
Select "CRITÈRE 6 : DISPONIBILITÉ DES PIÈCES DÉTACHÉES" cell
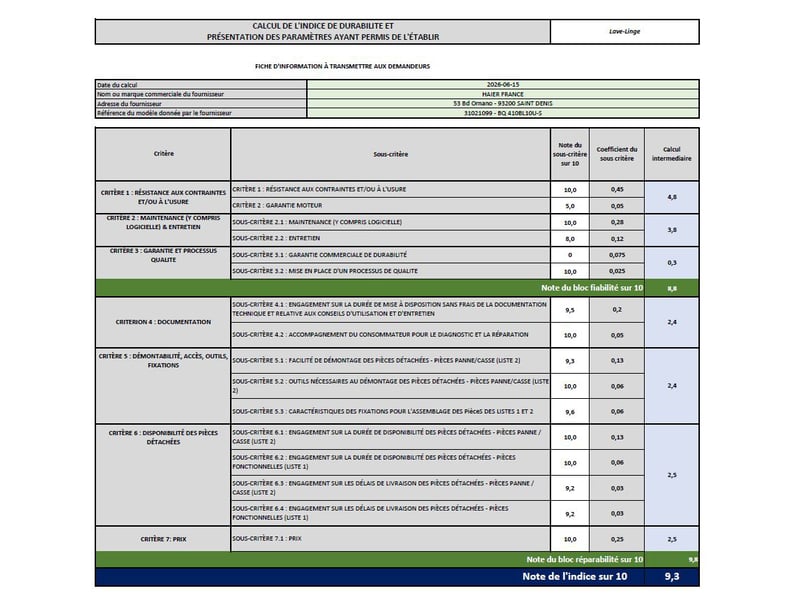coord(163,475)
